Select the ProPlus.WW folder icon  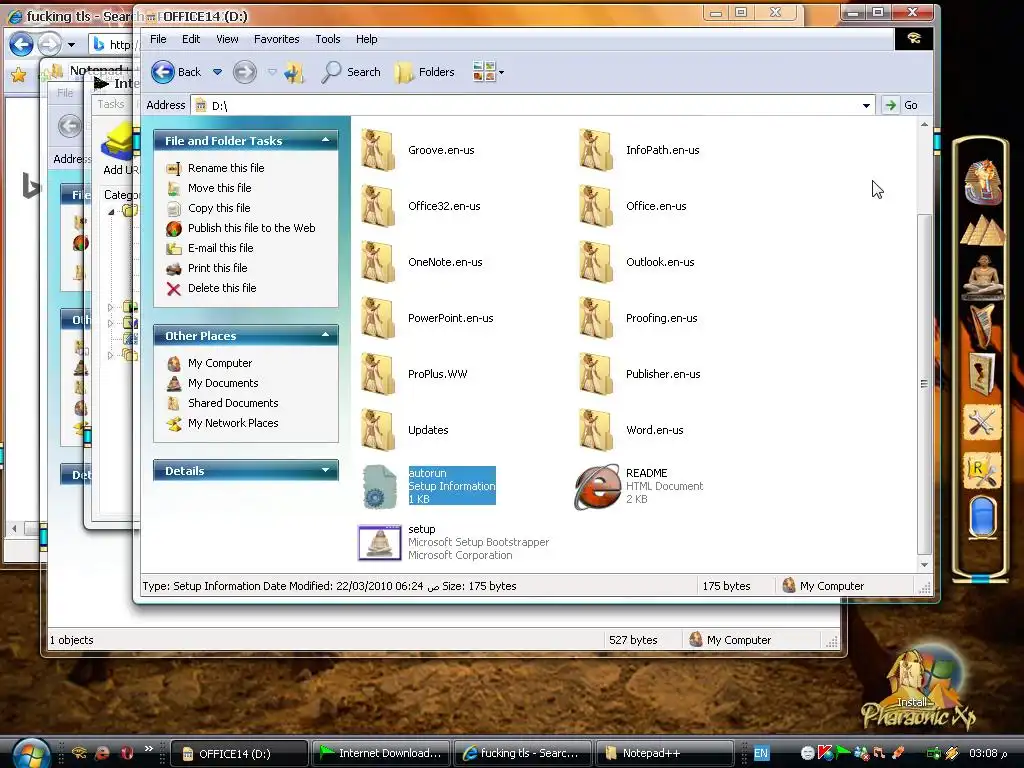[379, 374]
